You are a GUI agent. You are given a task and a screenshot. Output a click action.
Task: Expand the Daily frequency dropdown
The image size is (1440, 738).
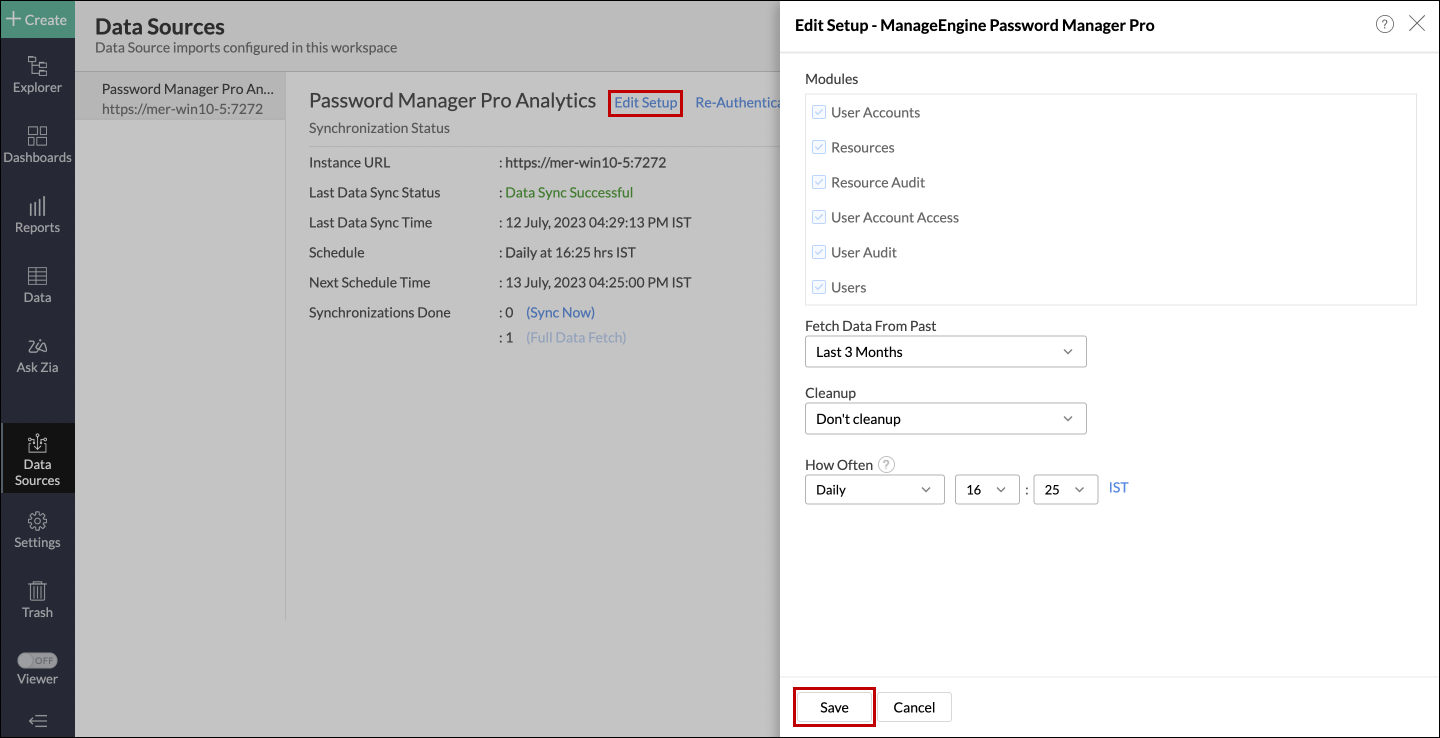click(874, 490)
